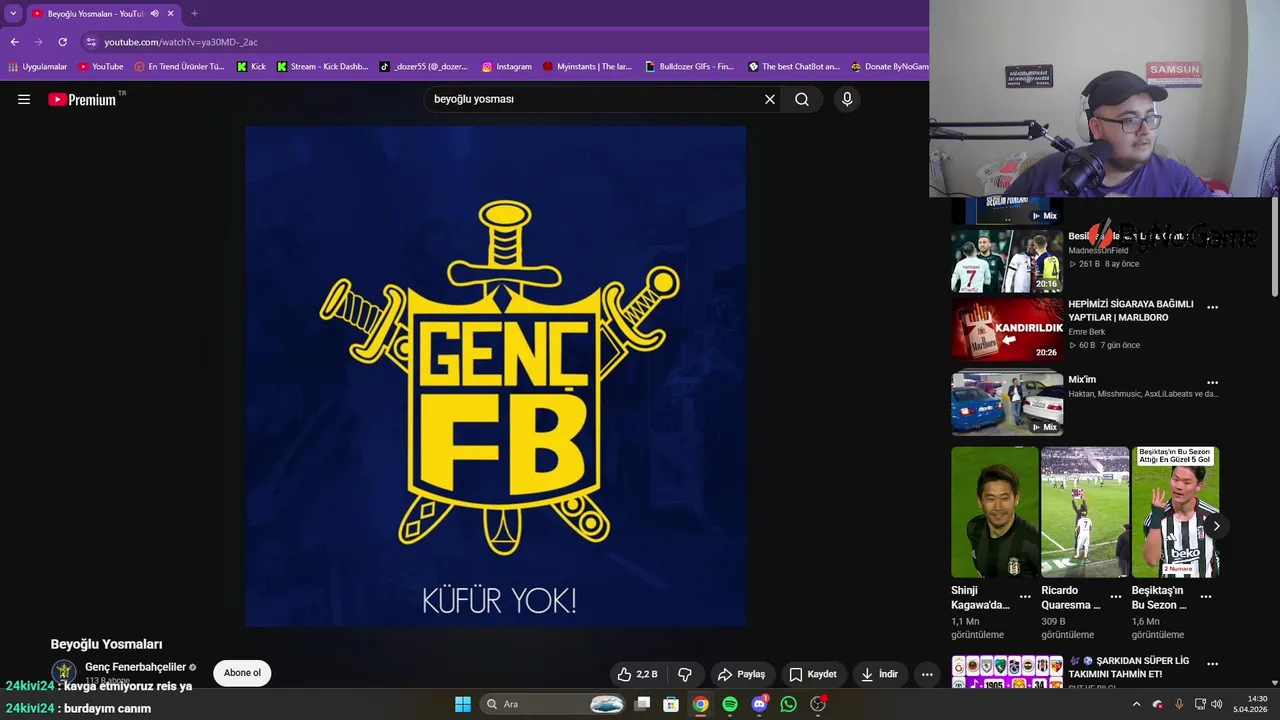Open the Bulldozer GIFs bookmark
Image resolution: width=1280 pixels, height=720 pixels.
(690, 67)
